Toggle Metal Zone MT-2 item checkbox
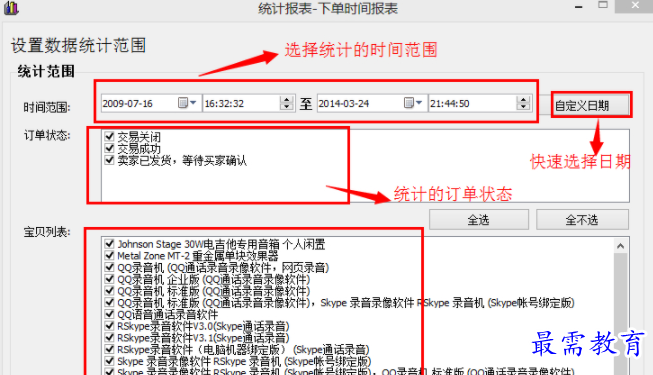 tap(110, 255)
